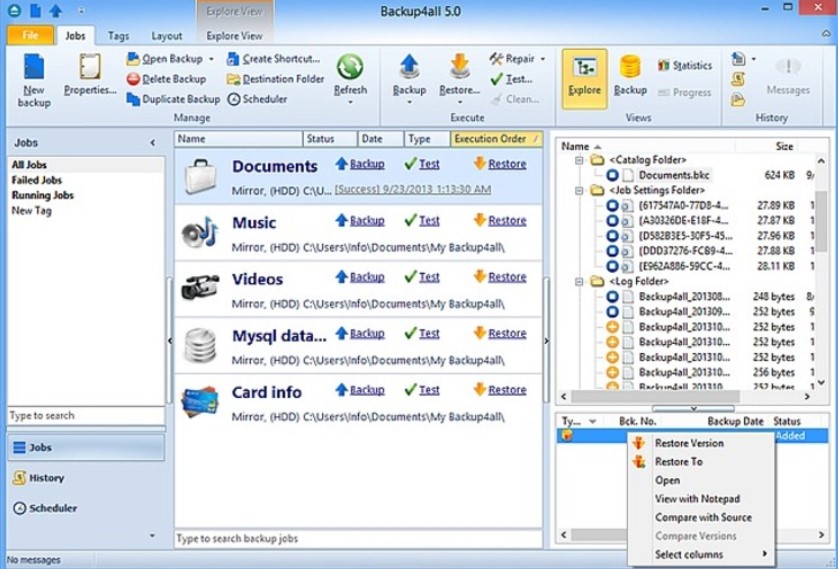Collapse the Log Folder tree node
The height and width of the screenshot is (569, 838).
[x=579, y=281]
